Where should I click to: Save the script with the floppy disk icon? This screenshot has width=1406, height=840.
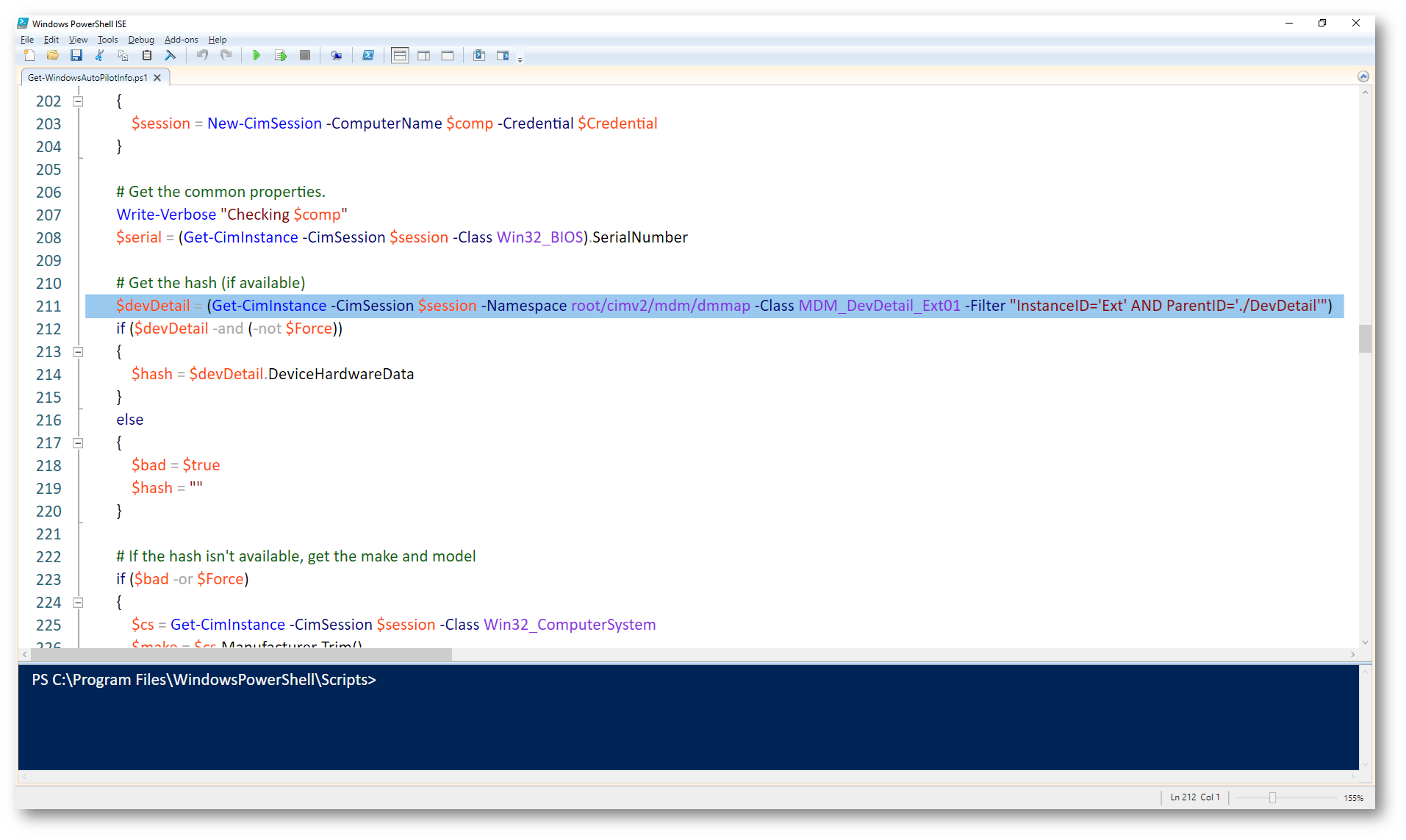point(76,56)
